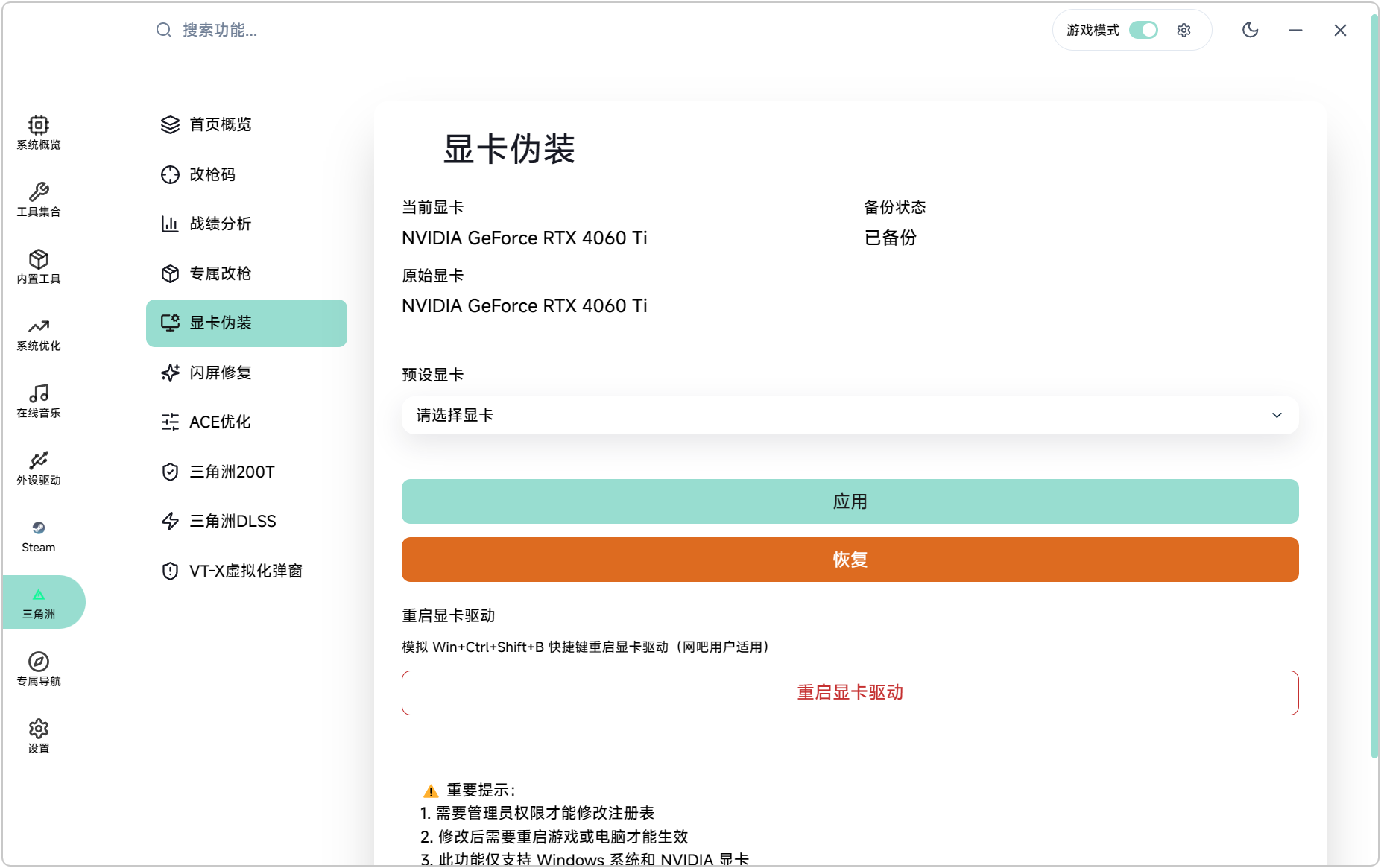
Task: Click ACE优化 sliders icon
Action: pos(170,422)
